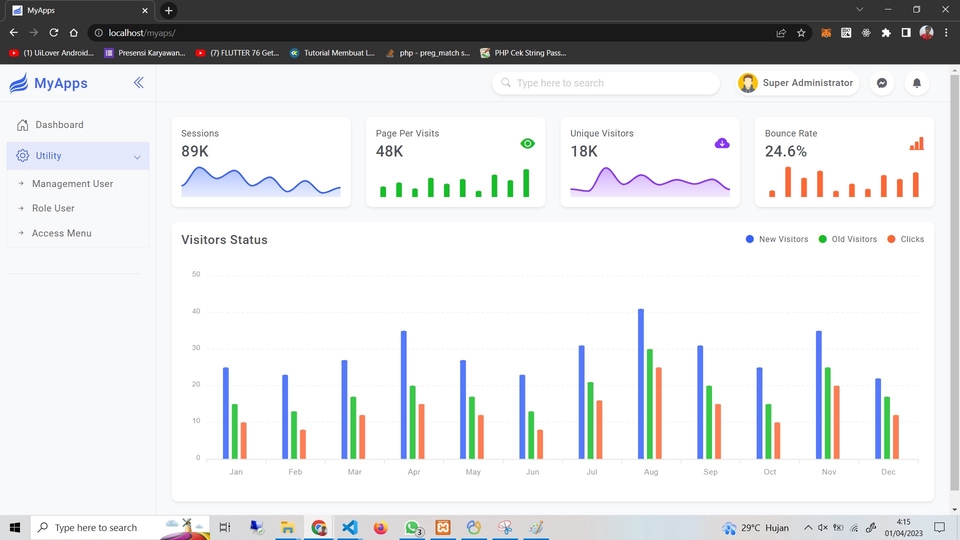Open the Access Menu link
Viewport: 960px width, 540px height.
click(61, 233)
